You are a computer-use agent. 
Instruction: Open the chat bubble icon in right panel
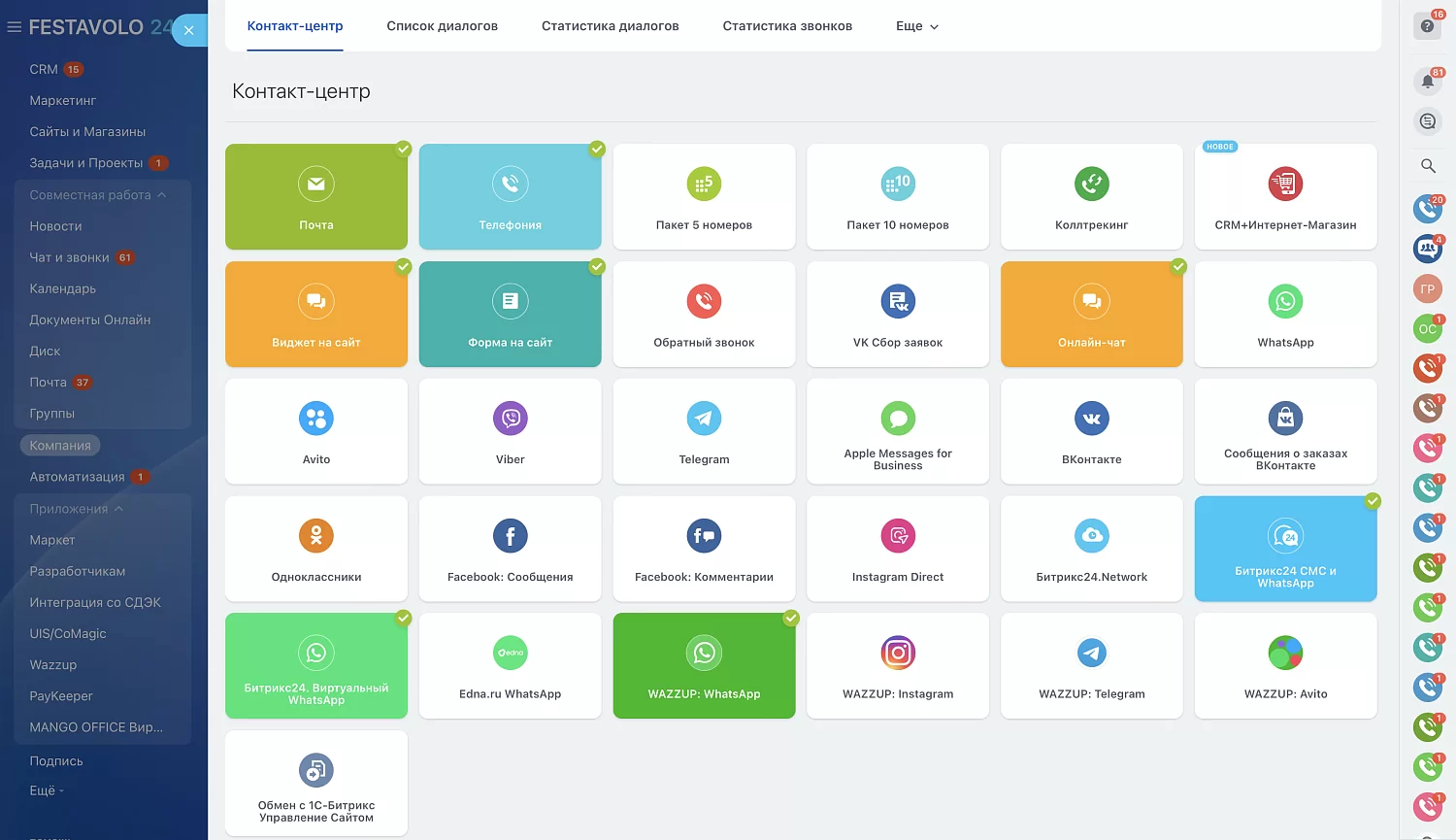[x=1428, y=121]
